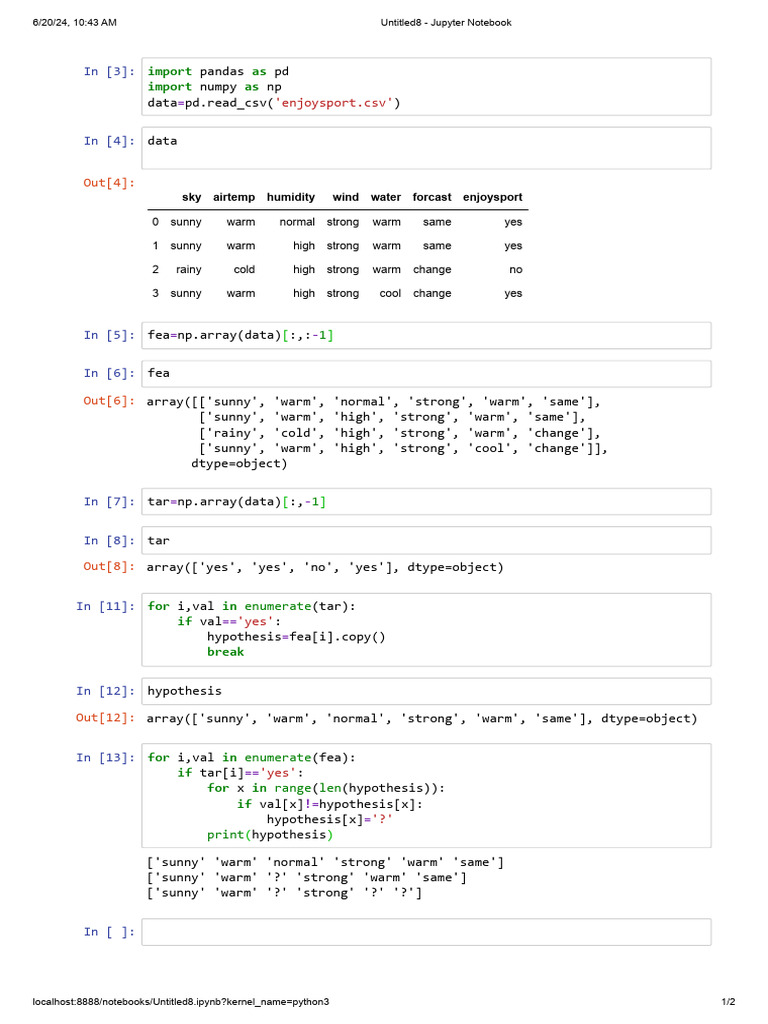The height and width of the screenshot is (1024, 768).
Task: Click the 'forcast' column header
Action: point(432,197)
